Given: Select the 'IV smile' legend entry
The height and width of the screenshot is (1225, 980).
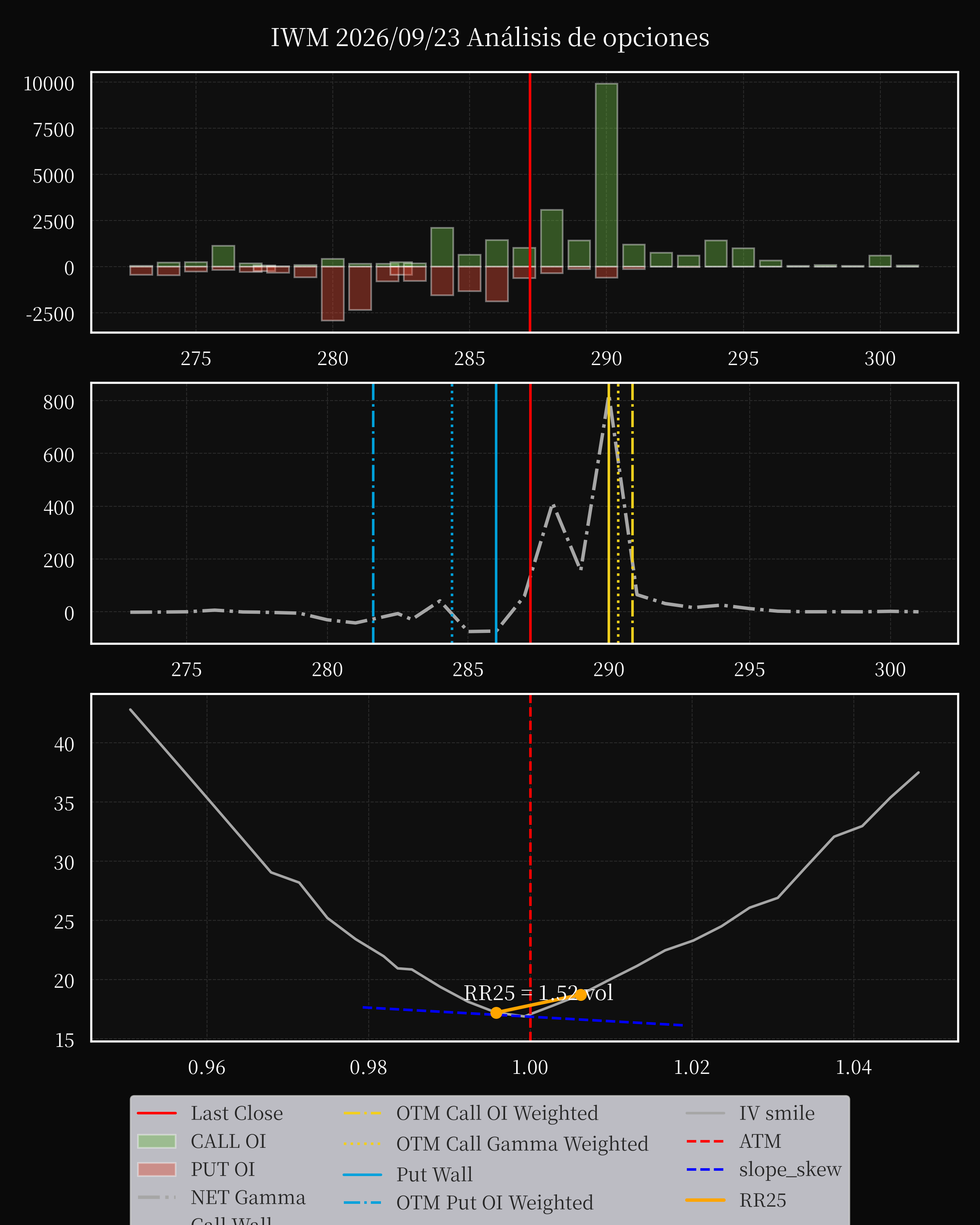Looking at the screenshot, I should pyautogui.click(x=750, y=1113).
